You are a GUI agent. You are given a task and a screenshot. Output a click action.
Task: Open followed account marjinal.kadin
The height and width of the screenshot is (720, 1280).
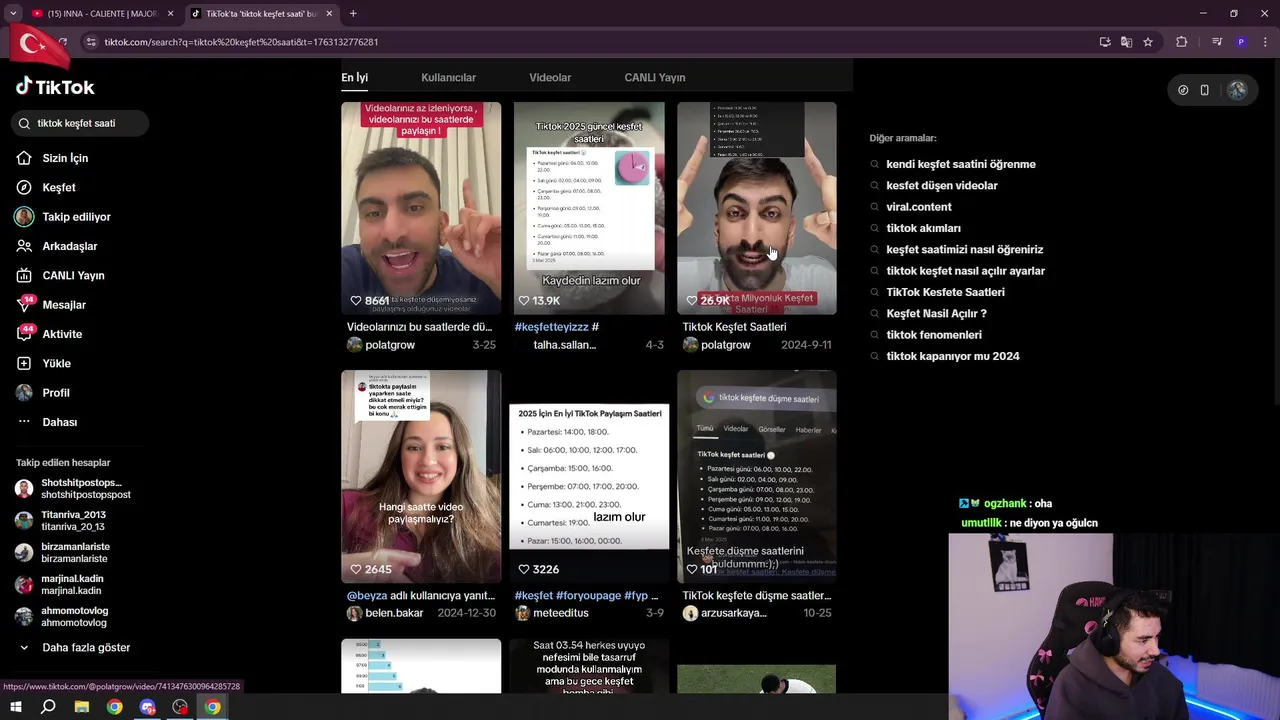[59, 584]
